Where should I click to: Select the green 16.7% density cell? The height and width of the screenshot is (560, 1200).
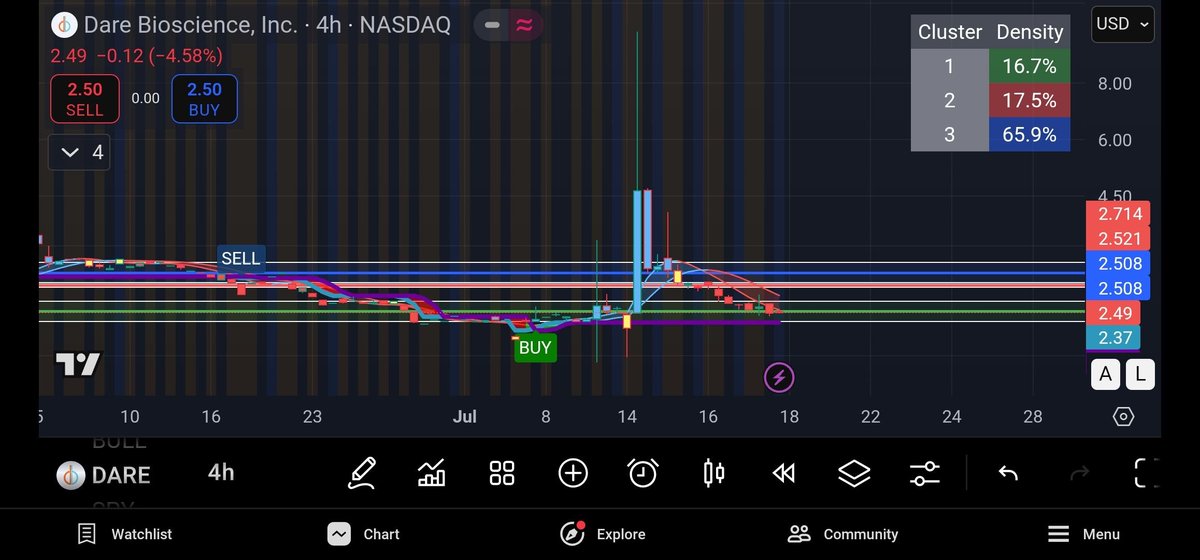click(1029, 66)
